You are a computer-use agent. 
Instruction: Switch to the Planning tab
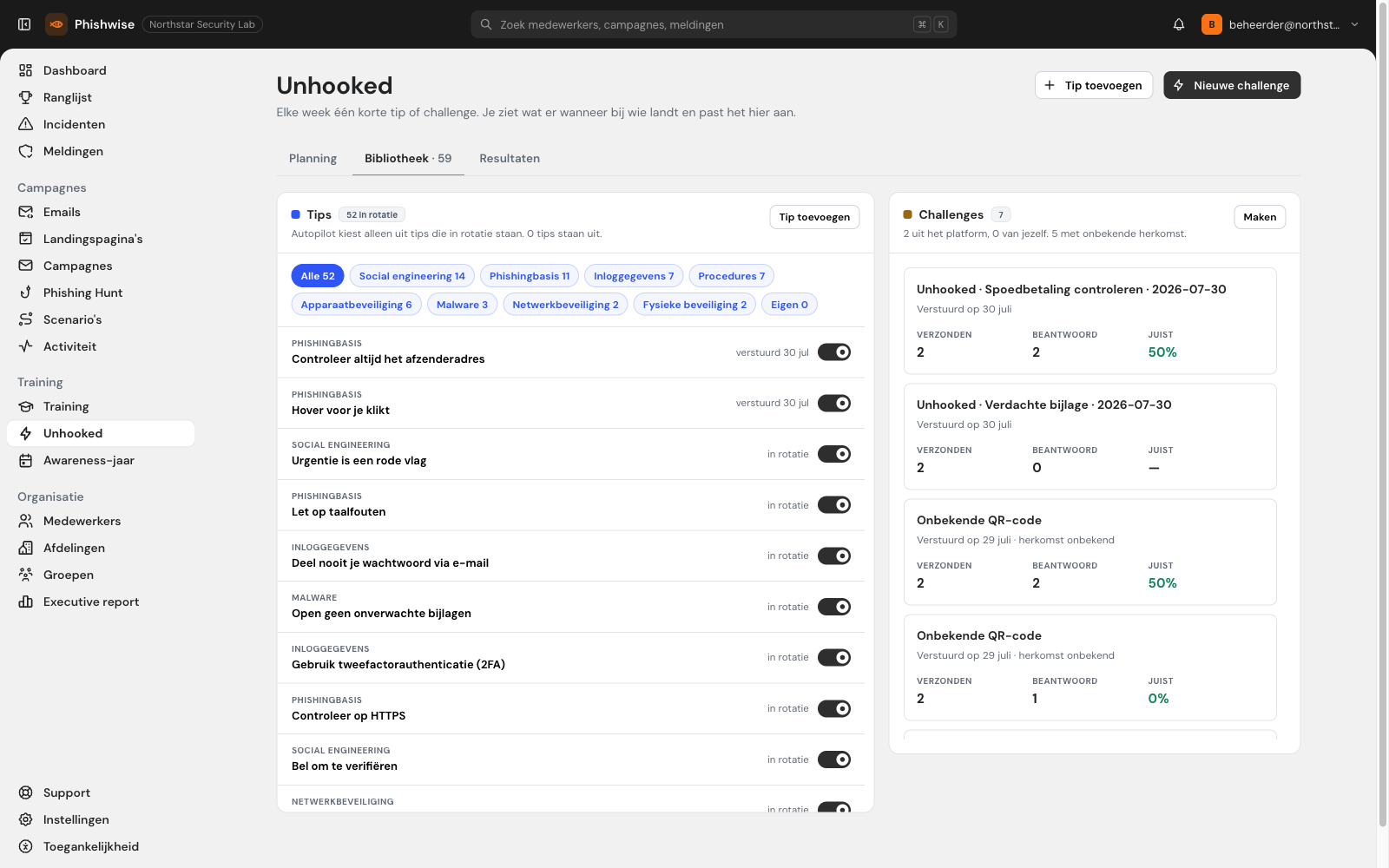pos(313,158)
